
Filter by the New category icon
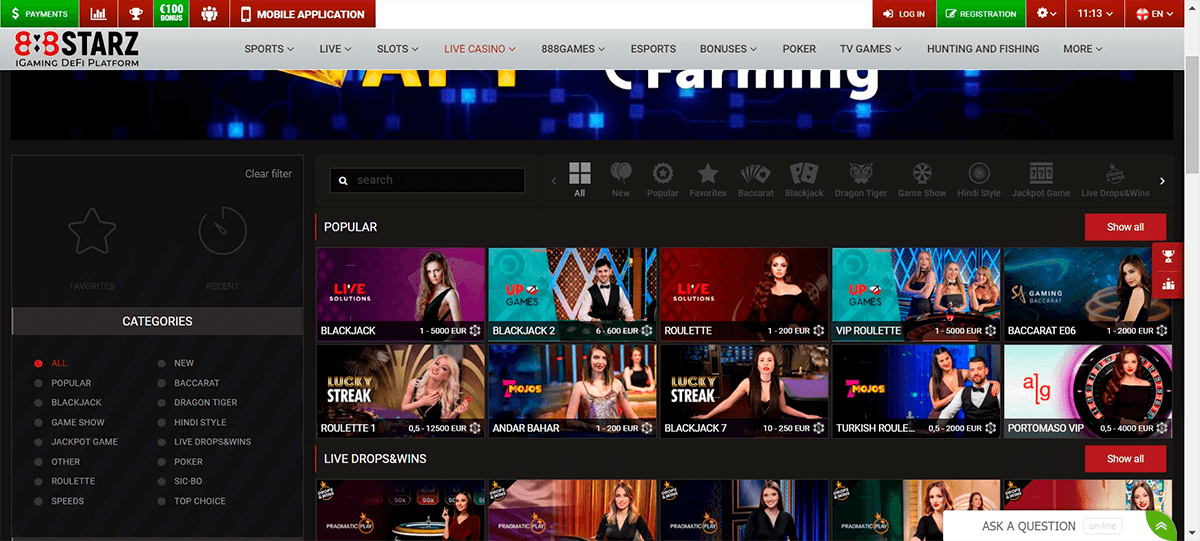coord(621,179)
